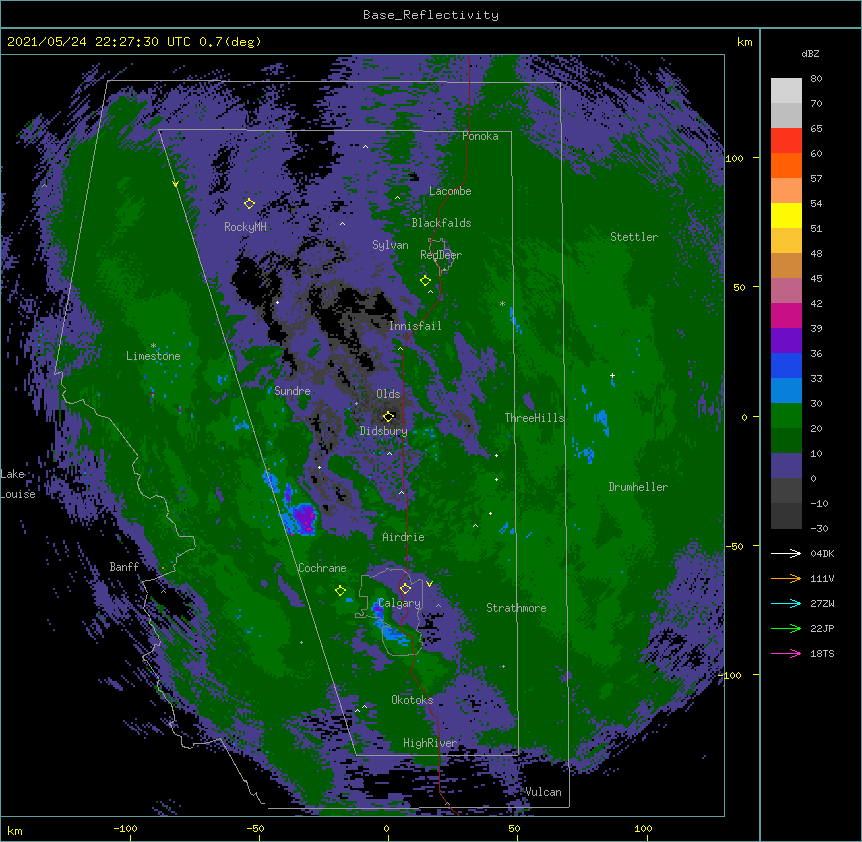The height and width of the screenshot is (842, 862).
Task: Select the Lacombe label
Action: coord(450,191)
